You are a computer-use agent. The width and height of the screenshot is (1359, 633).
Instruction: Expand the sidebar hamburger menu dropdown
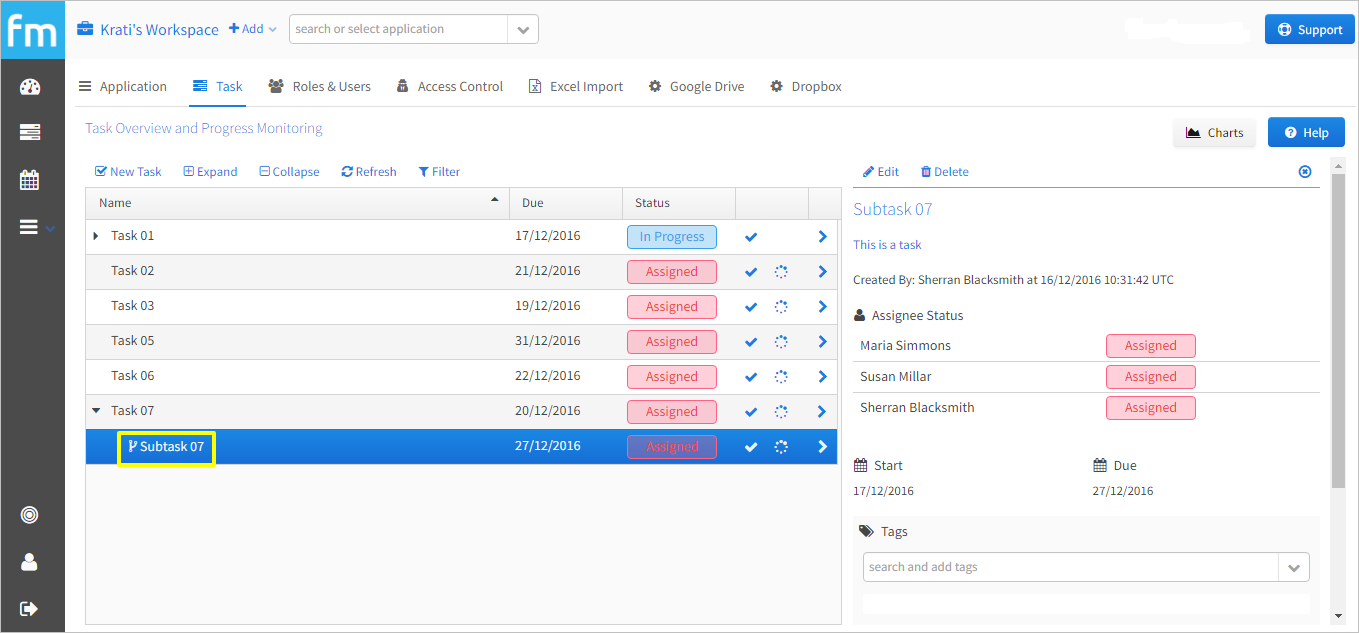37,228
